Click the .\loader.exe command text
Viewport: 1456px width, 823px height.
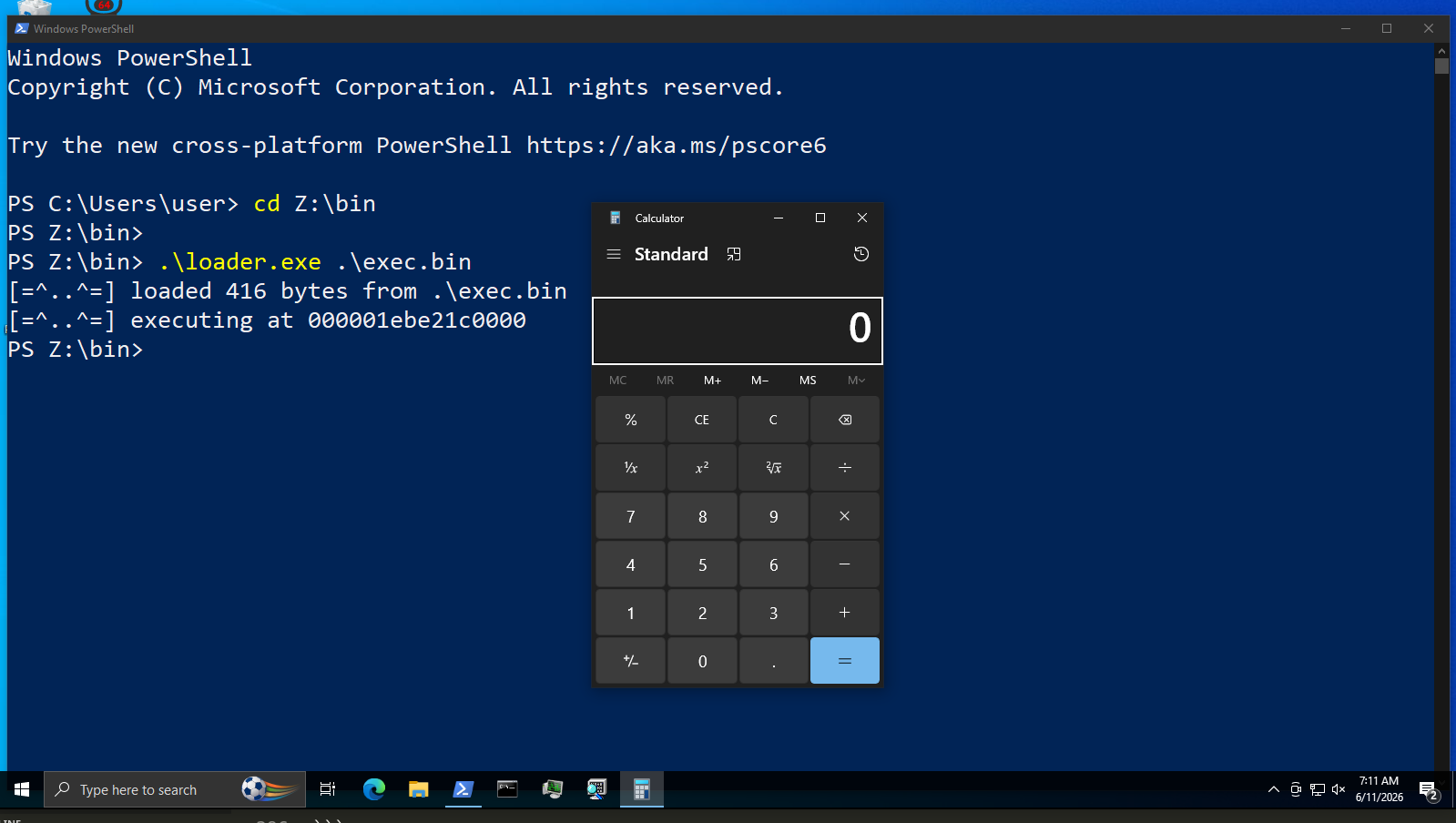click(x=239, y=262)
